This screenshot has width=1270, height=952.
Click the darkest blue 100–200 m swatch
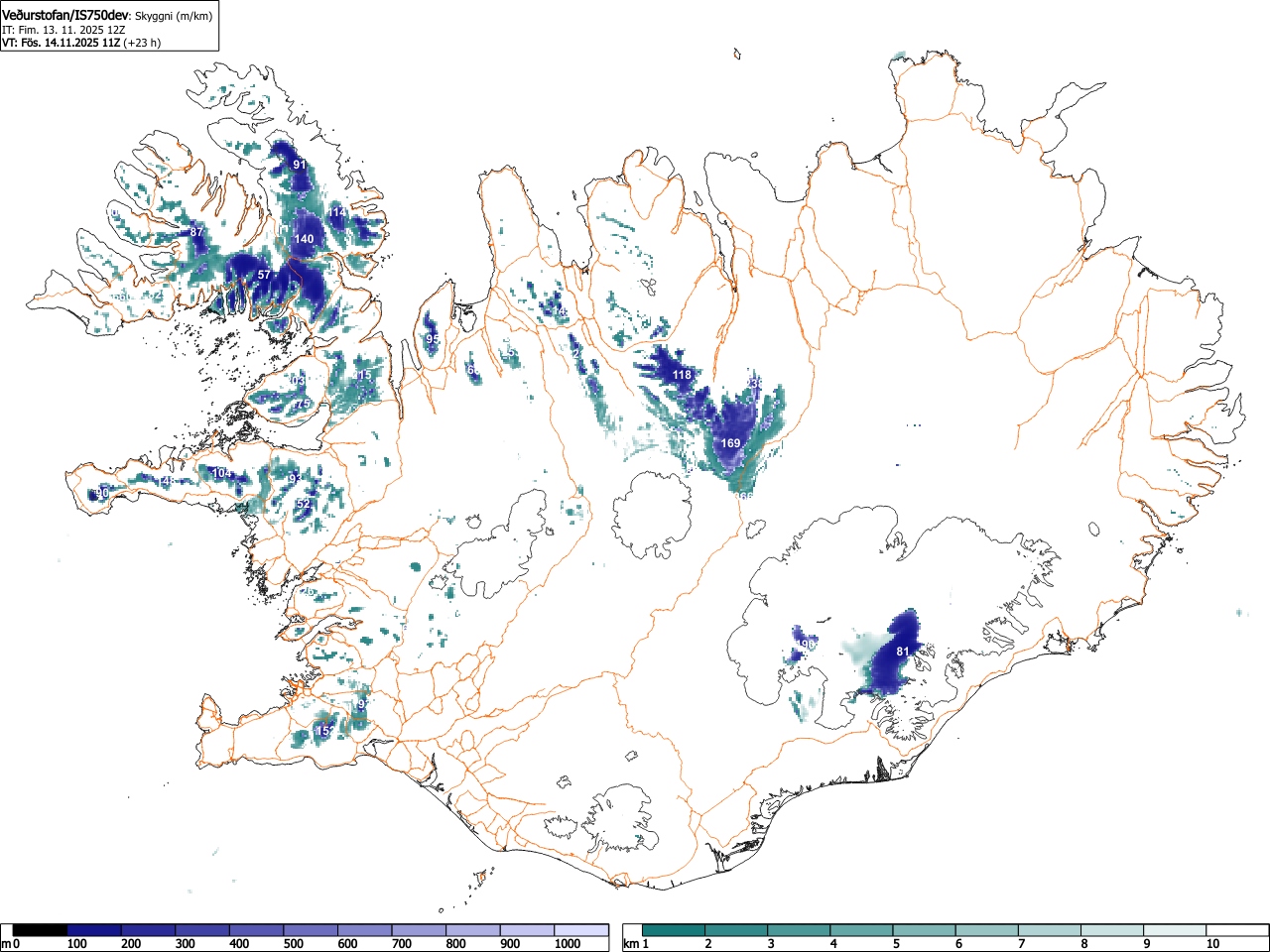94,930
